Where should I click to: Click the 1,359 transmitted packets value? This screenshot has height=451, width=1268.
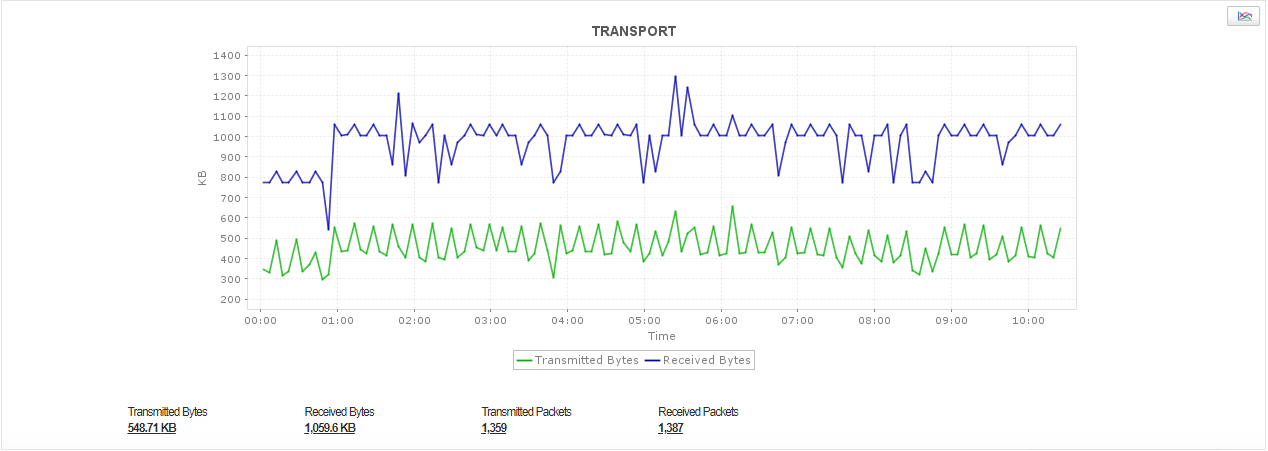point(494,428)
